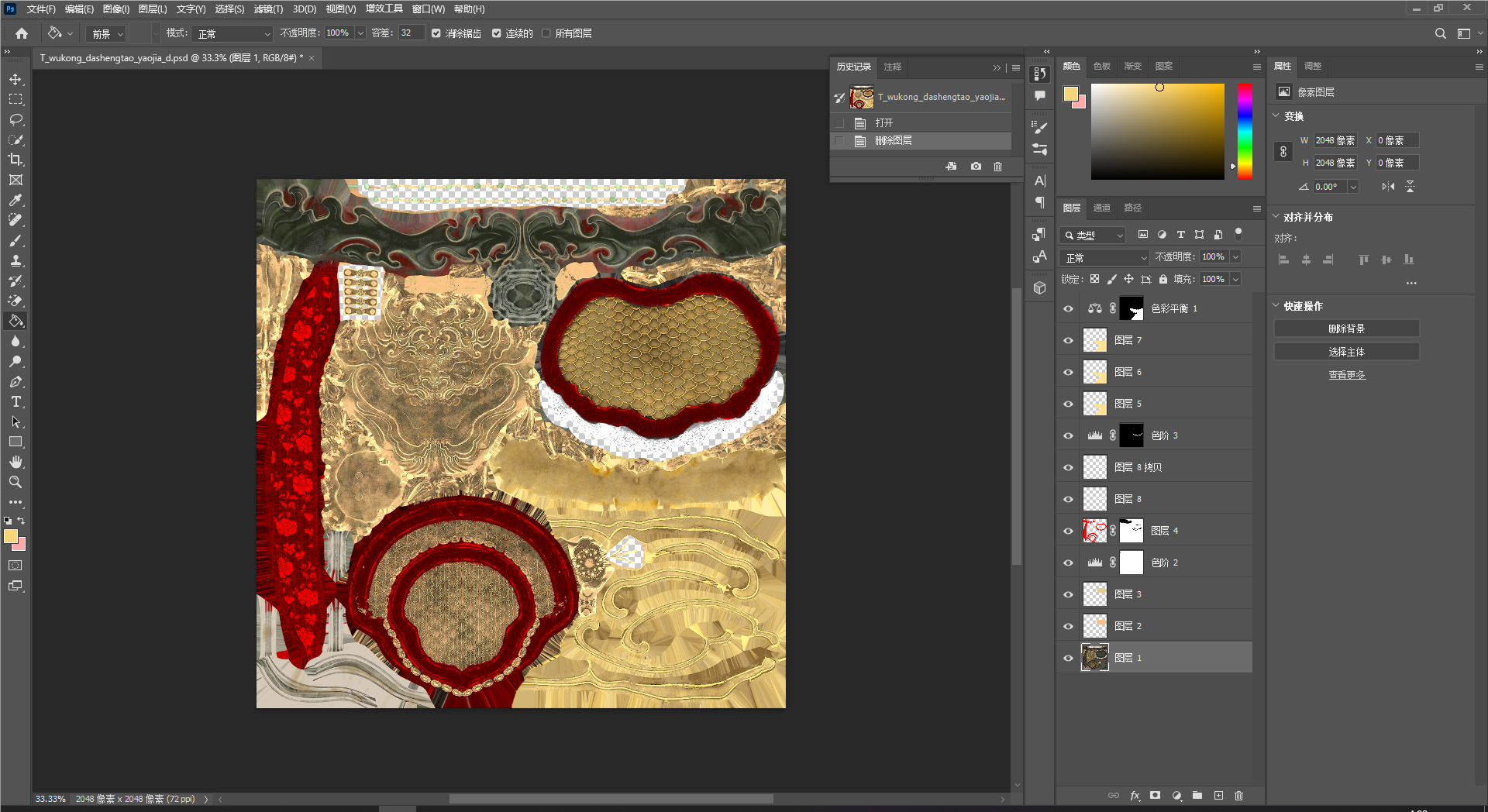Collapse the 快速操作 section
Image resolution: width=1488 pixels, height=812 pixels.
coord(1276,306)
